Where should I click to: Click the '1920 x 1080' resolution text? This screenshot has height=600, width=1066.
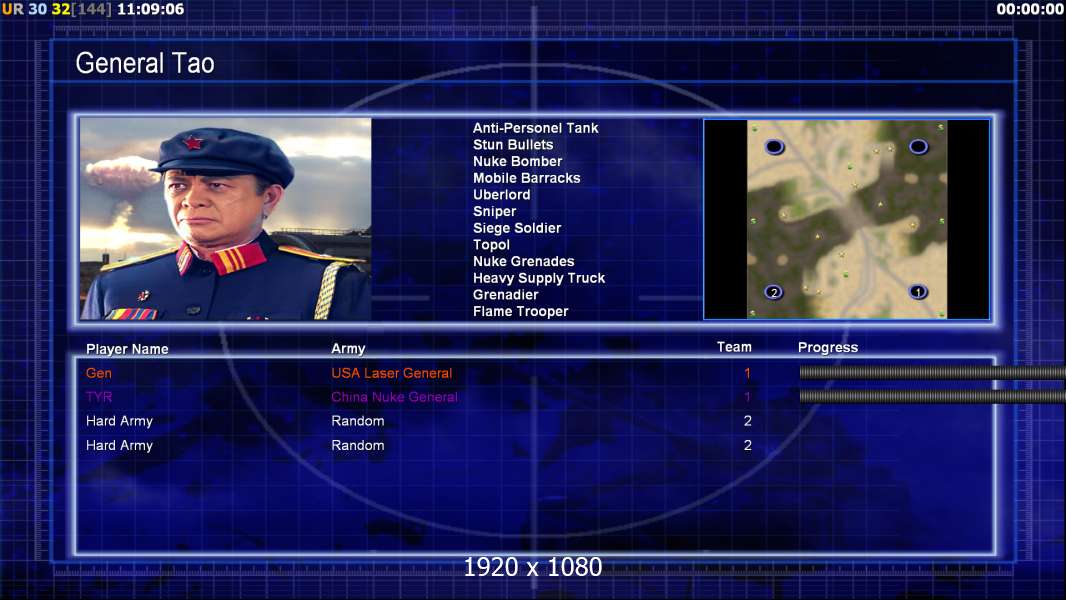[532, 567]
